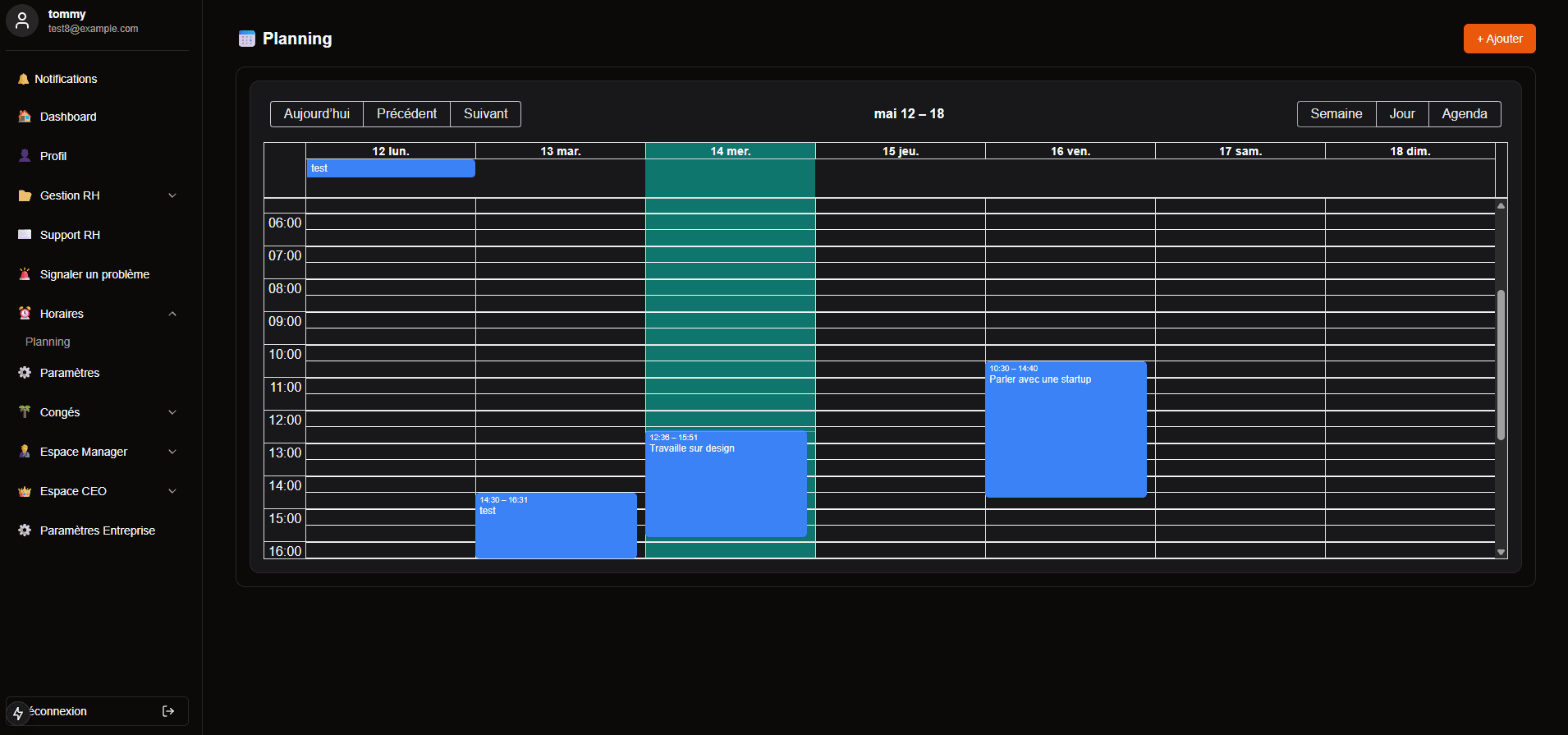Click the calendar scrollbar down arrow
1568x735 pixels.
pos(1501,553)
